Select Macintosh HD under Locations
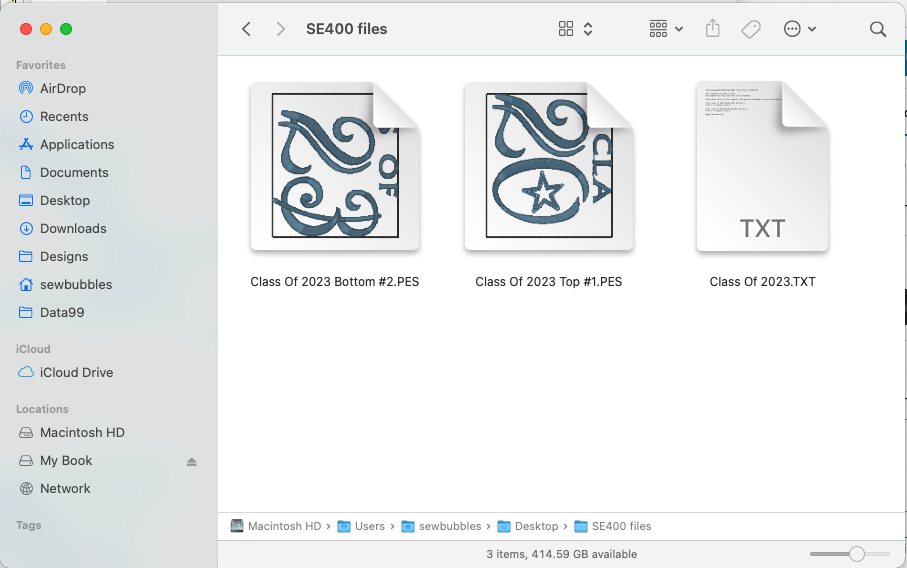This screenshot has width=907, height=568. pos(81,432)
